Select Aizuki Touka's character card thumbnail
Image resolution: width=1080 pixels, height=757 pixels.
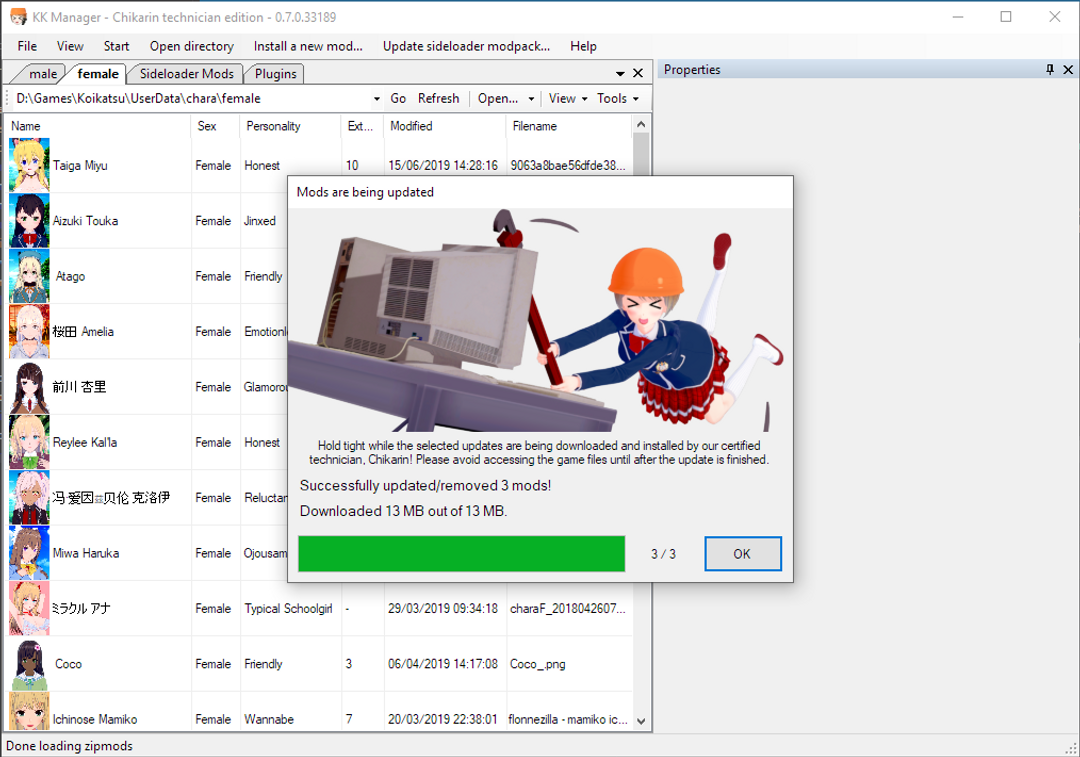[29, 221]
